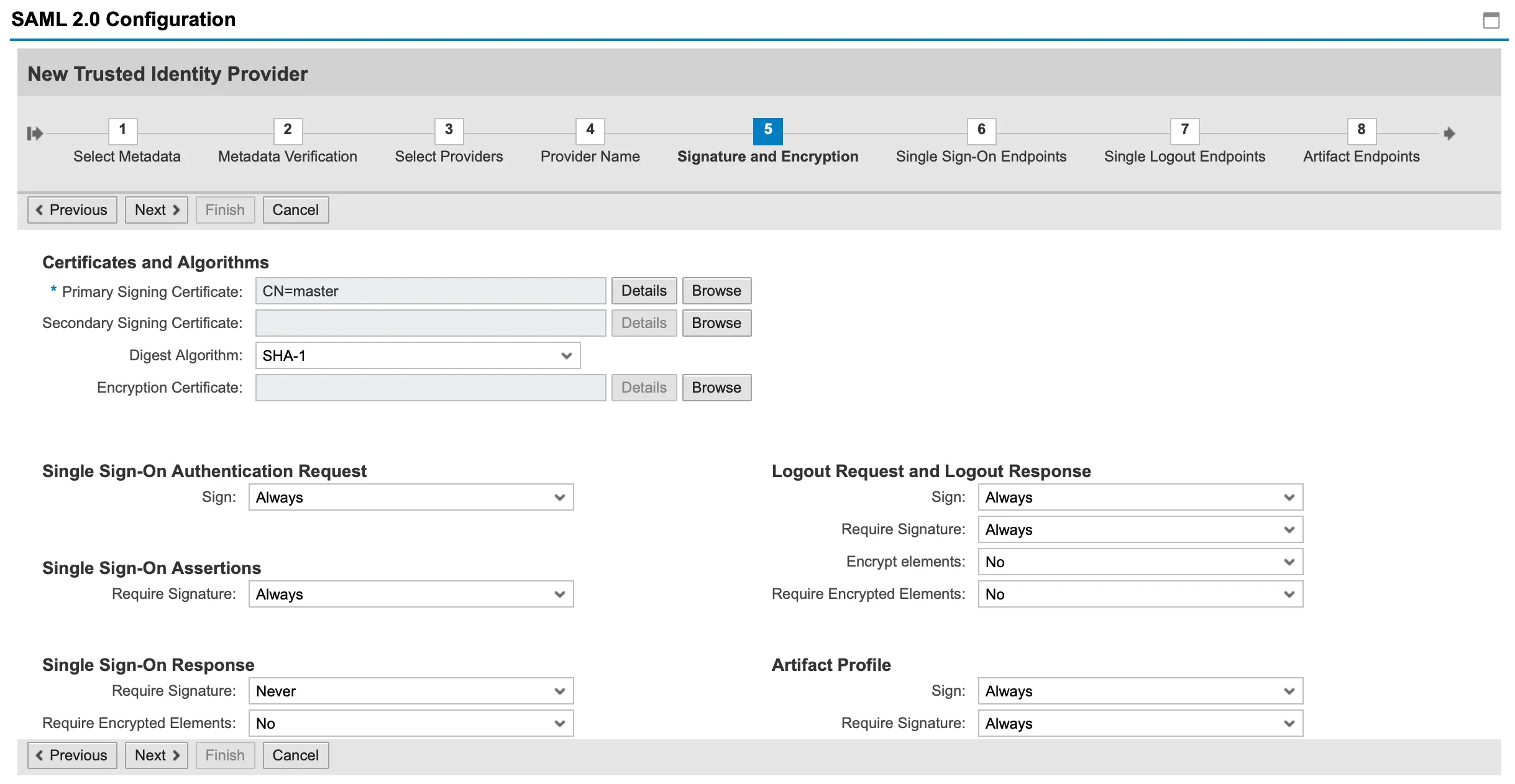
Task: Click the Primary Signing Certificate field
Action: (x=430, y=291)
